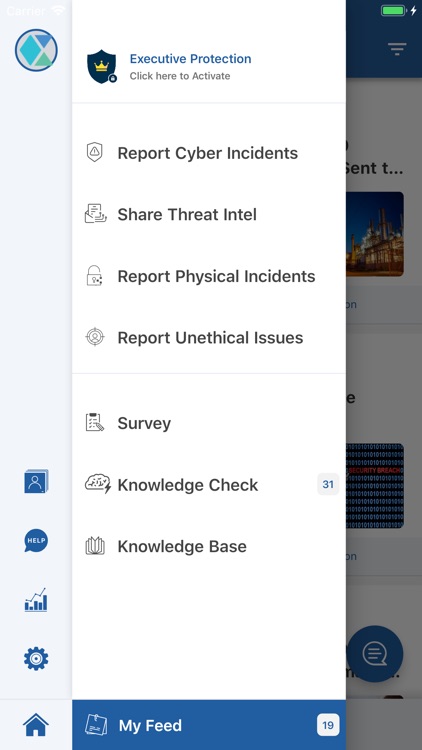
Task: Tap the app logo in the sidebar
Action: pyautogui.click(x=36, y=50)
